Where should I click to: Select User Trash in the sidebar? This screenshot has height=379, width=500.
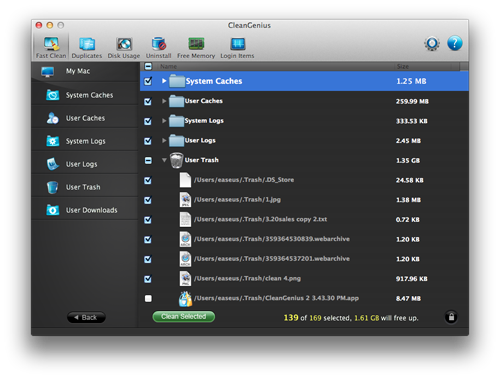(85, 187)
